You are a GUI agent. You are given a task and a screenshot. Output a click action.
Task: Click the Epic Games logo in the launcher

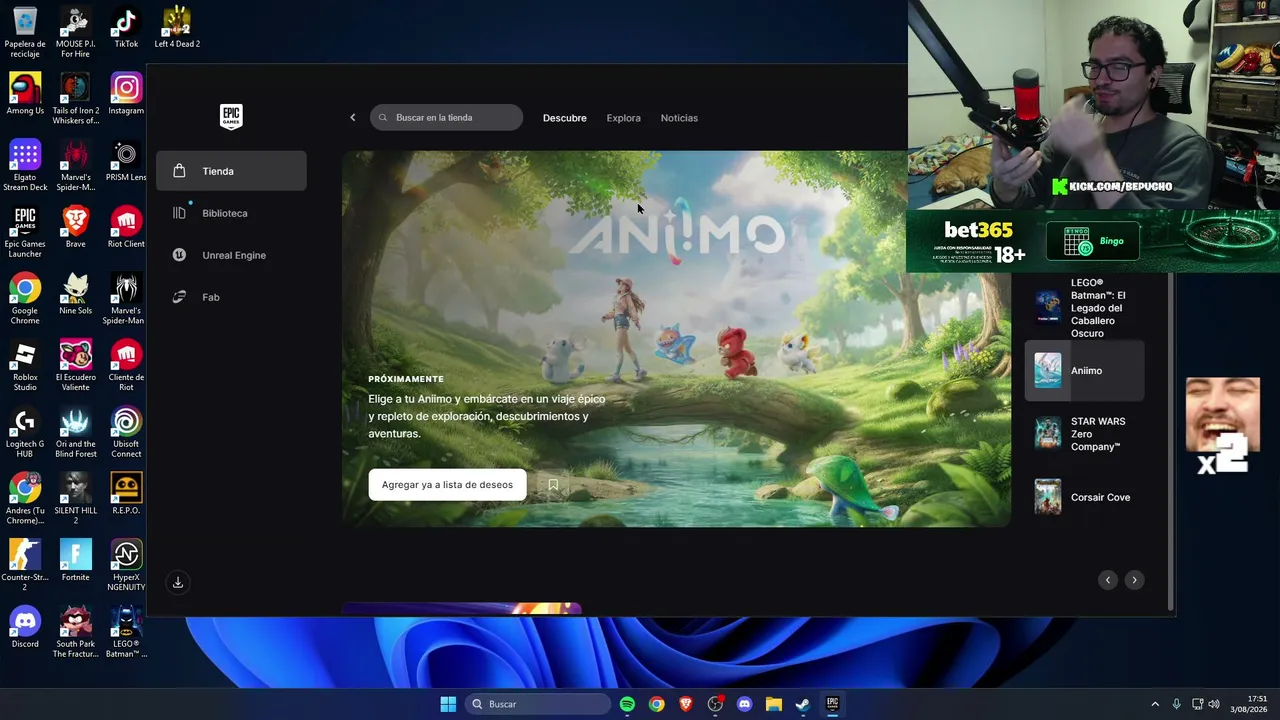click(x=231, y=117)
